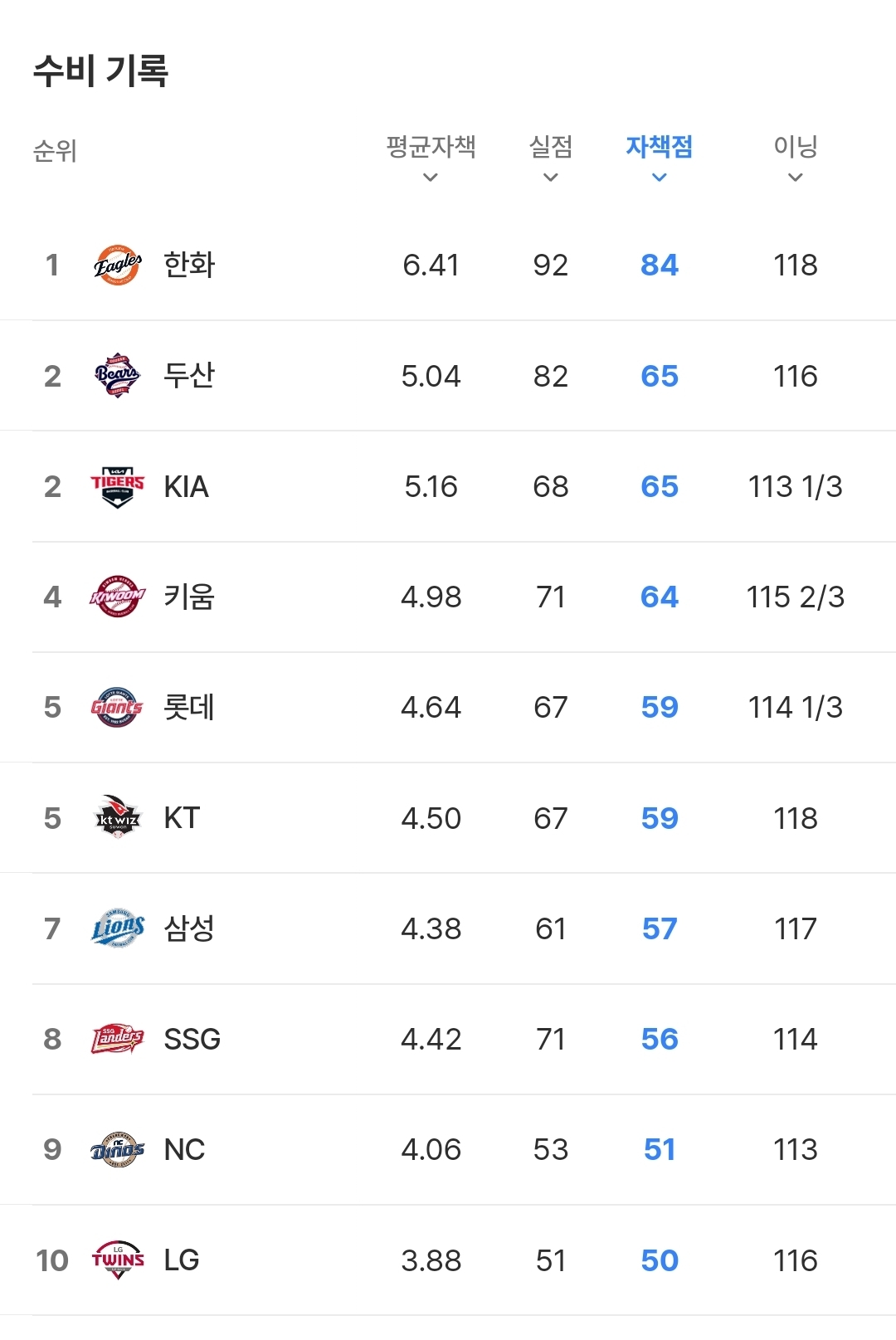Click the 삼성 team name
Viewport: 896px width, 1340px height.
[x=189, y=928]
